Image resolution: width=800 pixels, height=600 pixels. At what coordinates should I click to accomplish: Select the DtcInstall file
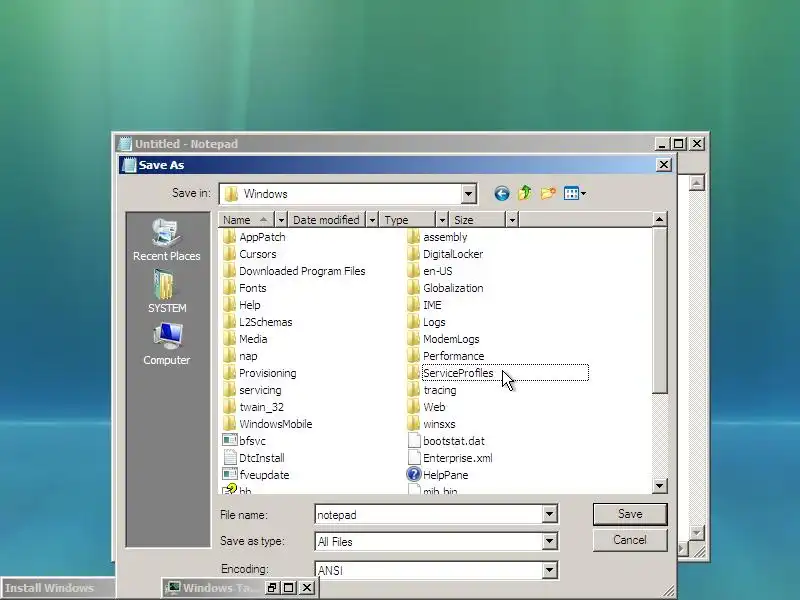[x=254, y=458]
